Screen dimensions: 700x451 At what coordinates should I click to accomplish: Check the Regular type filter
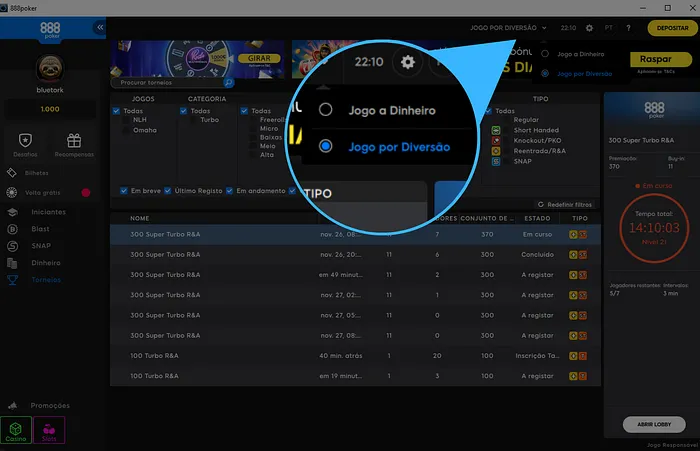tap(507, 120)
